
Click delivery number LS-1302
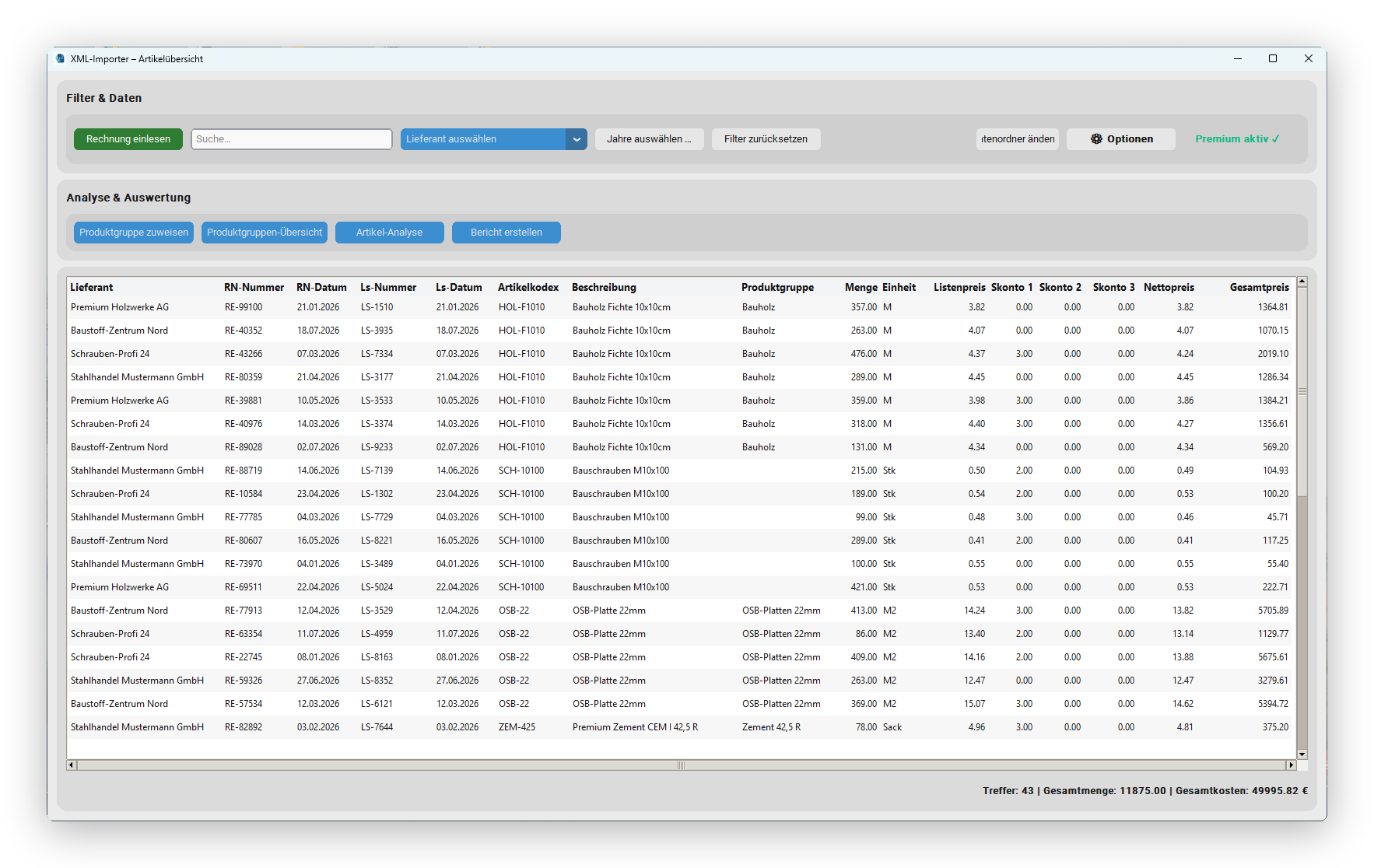pyautogui.click(x=377, y=494)
